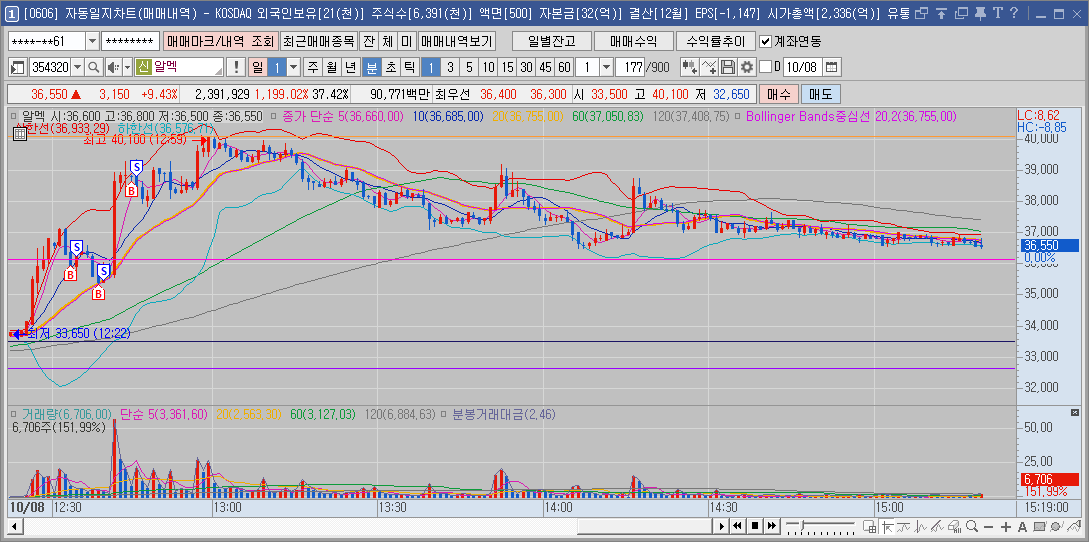This screenshot has width=1089, height=542.
Task: Click the up-arrow always-on-top title bar icon
Action: [941, 13]
